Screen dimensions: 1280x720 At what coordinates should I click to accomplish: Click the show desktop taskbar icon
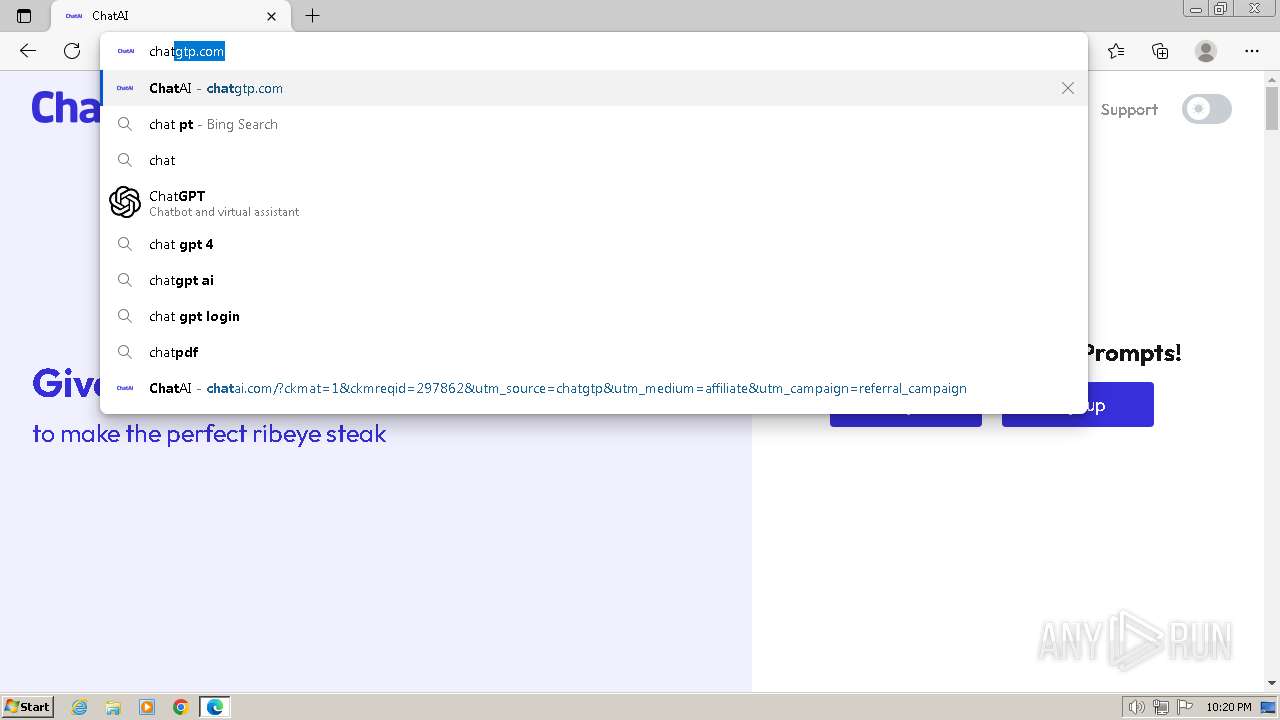[1268, 707]
